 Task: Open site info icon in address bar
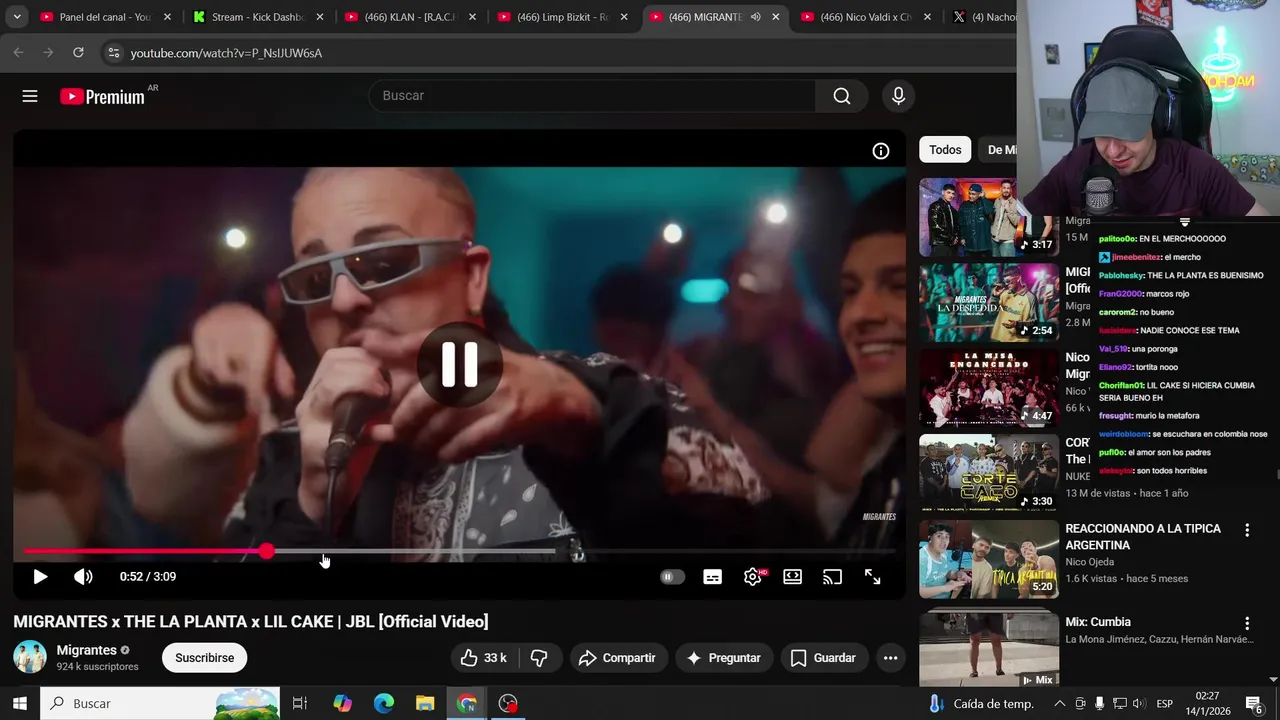pos(113,53)
